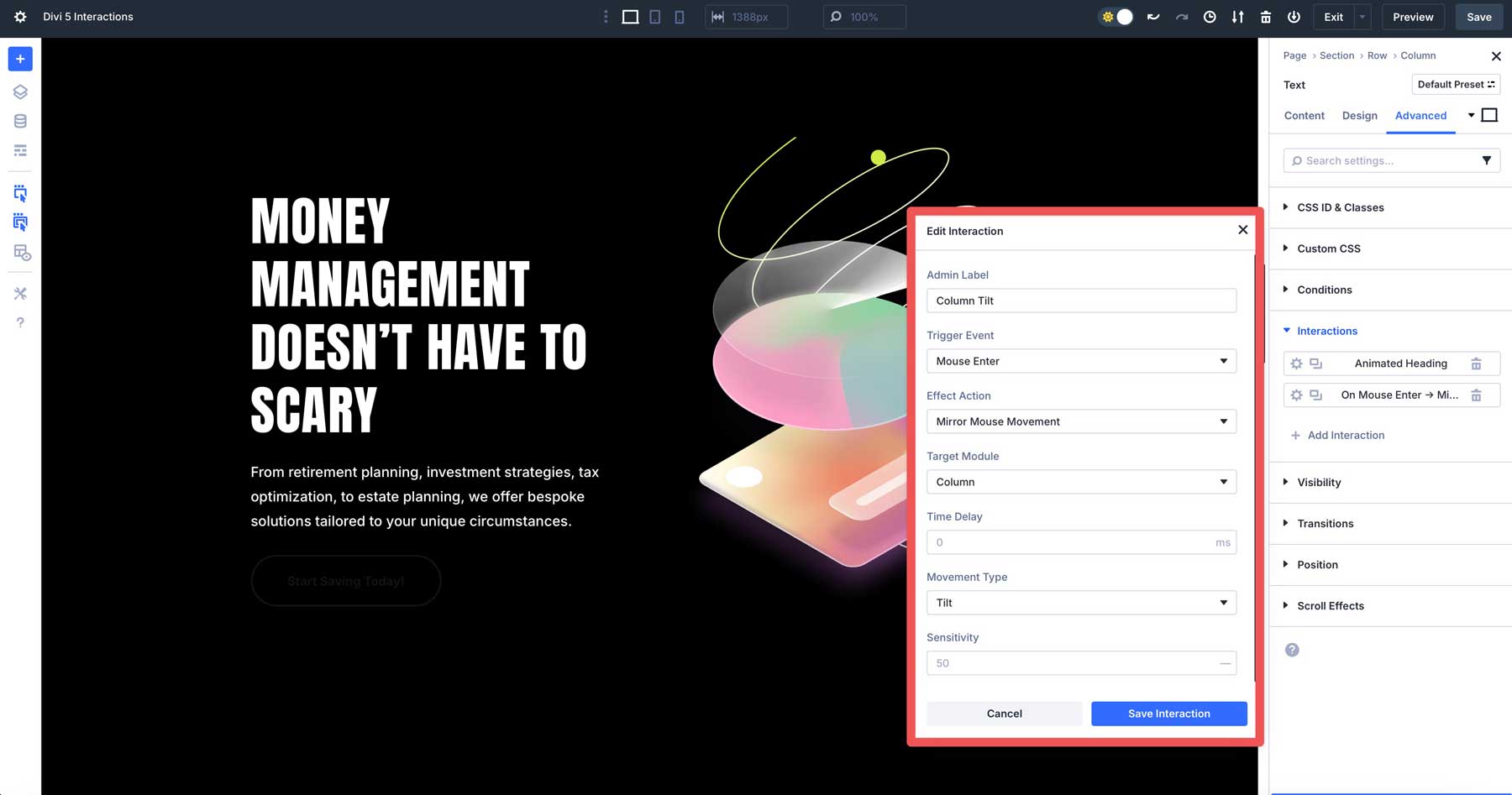This screenshot has height=795, width=1512.
Task: Open the Trigger Event dropdown
Action: [1081, 361]
